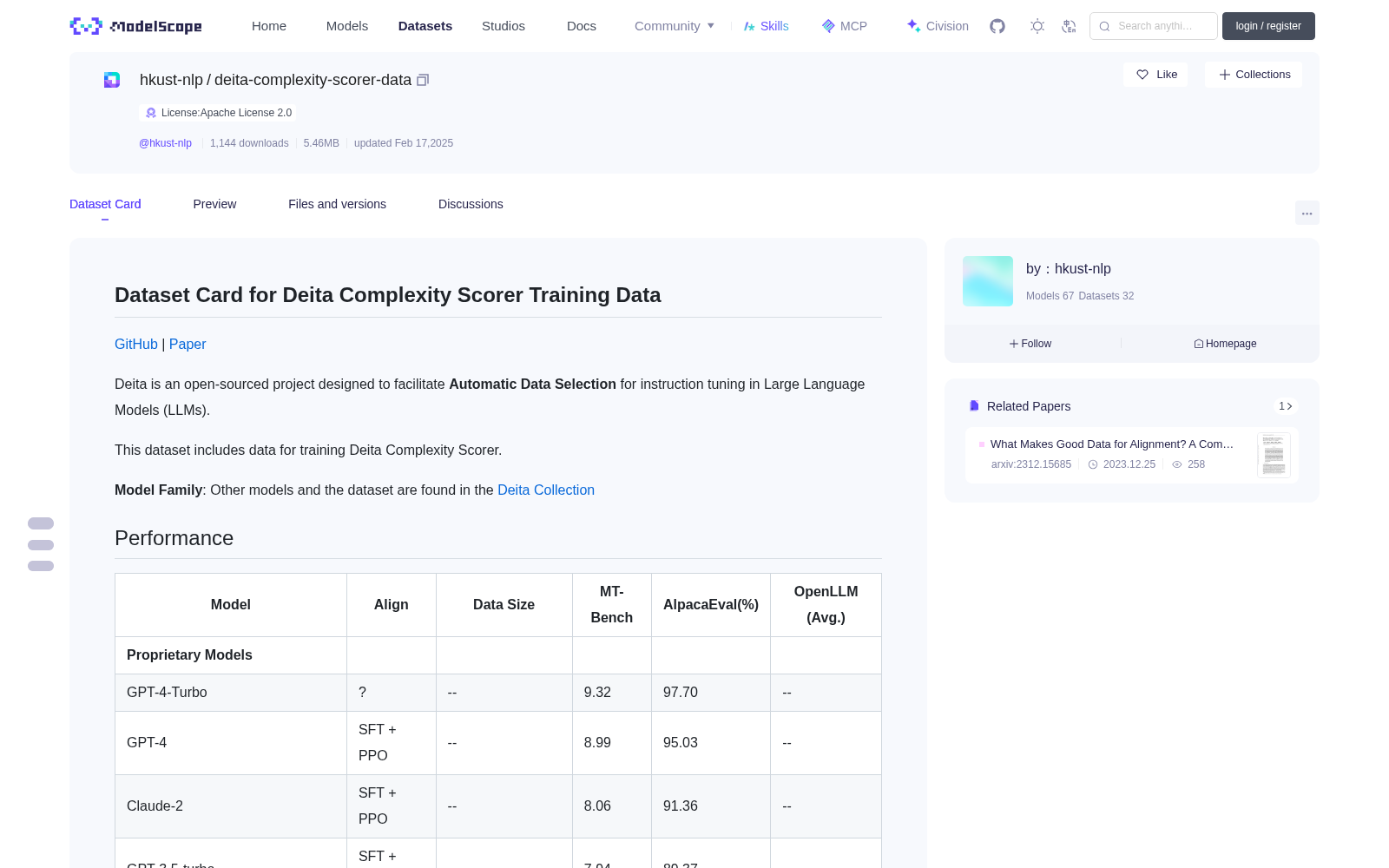This screenshot has width=1389, height=868.
Task: Click the 'Proprietary Models' table heading cell
Action: [x=231, y=655]
